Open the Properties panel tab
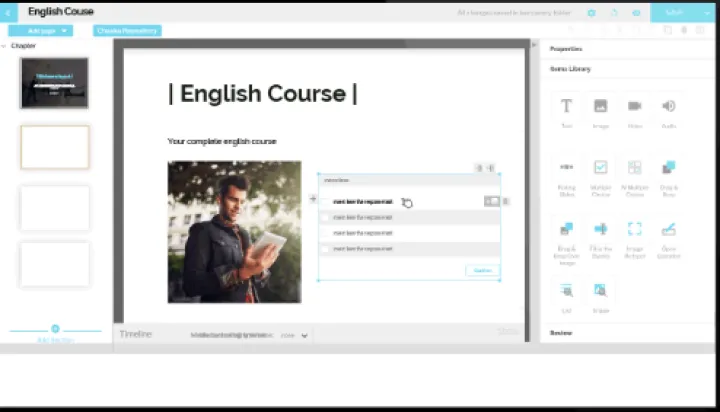Screen dimensions: 720x412 pyautogui.click(x=566, y=48)
